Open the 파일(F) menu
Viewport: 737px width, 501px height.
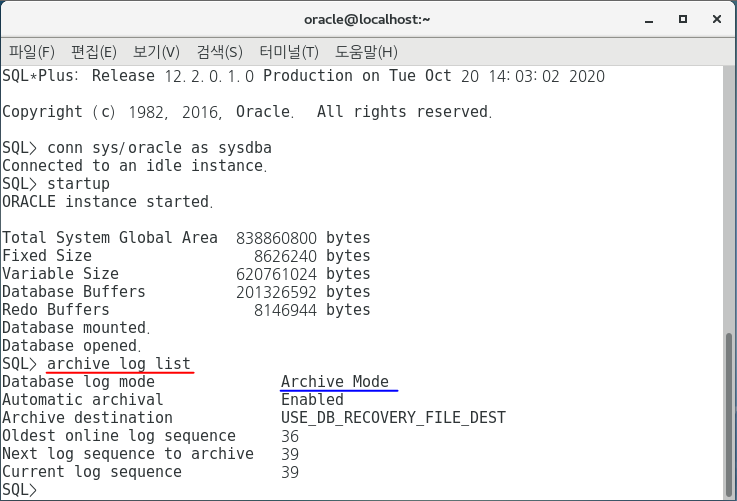[x=32, y=51]
